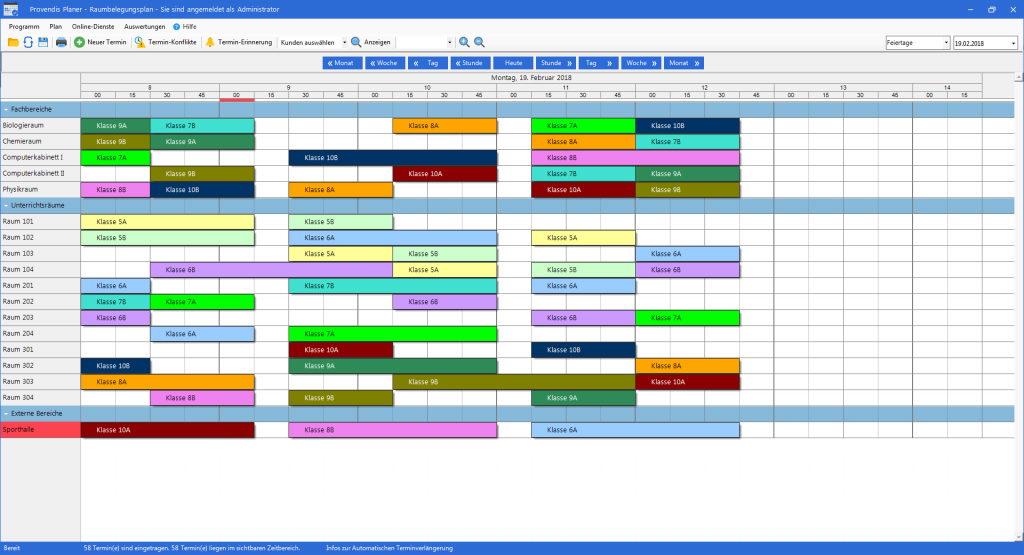Click vertical scrollbar down arrow
Viewport: 1024px width, 555px height.
click(1019, 537)
